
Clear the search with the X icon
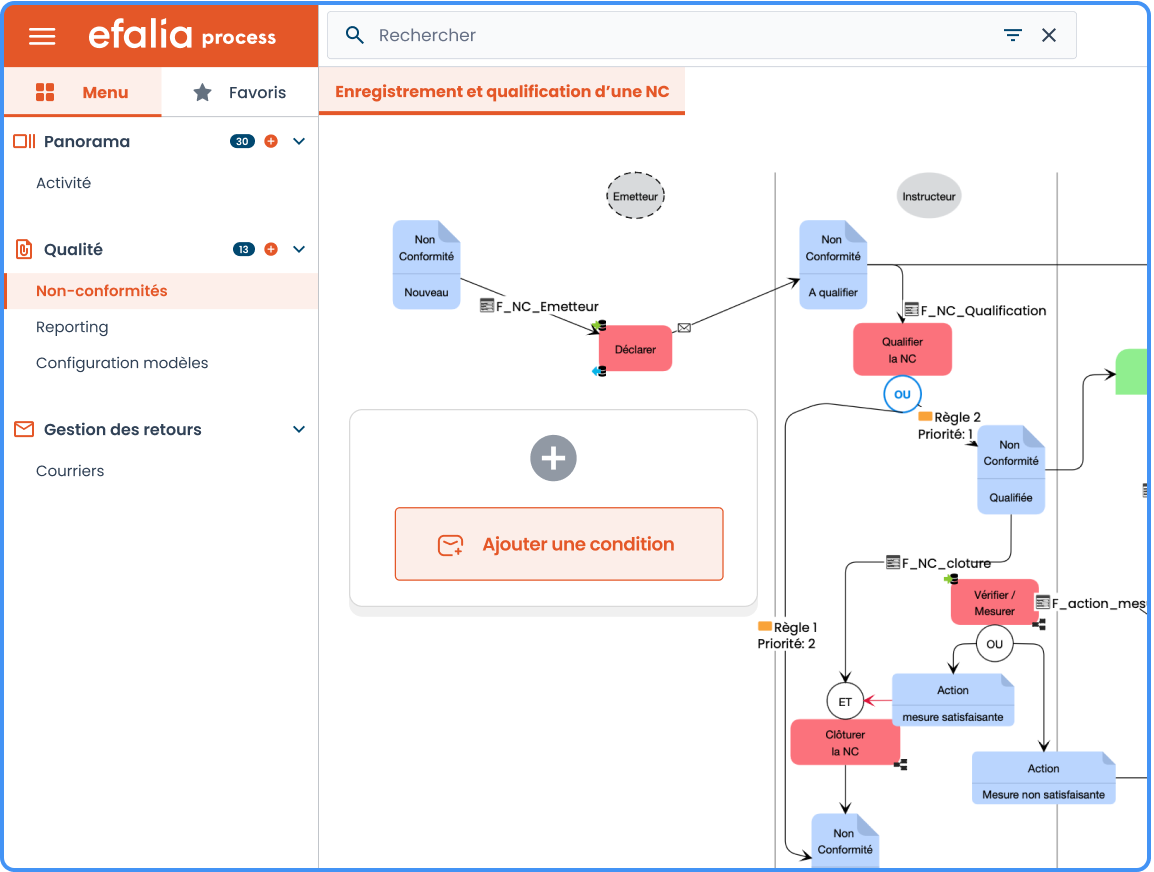[1049, 35]
